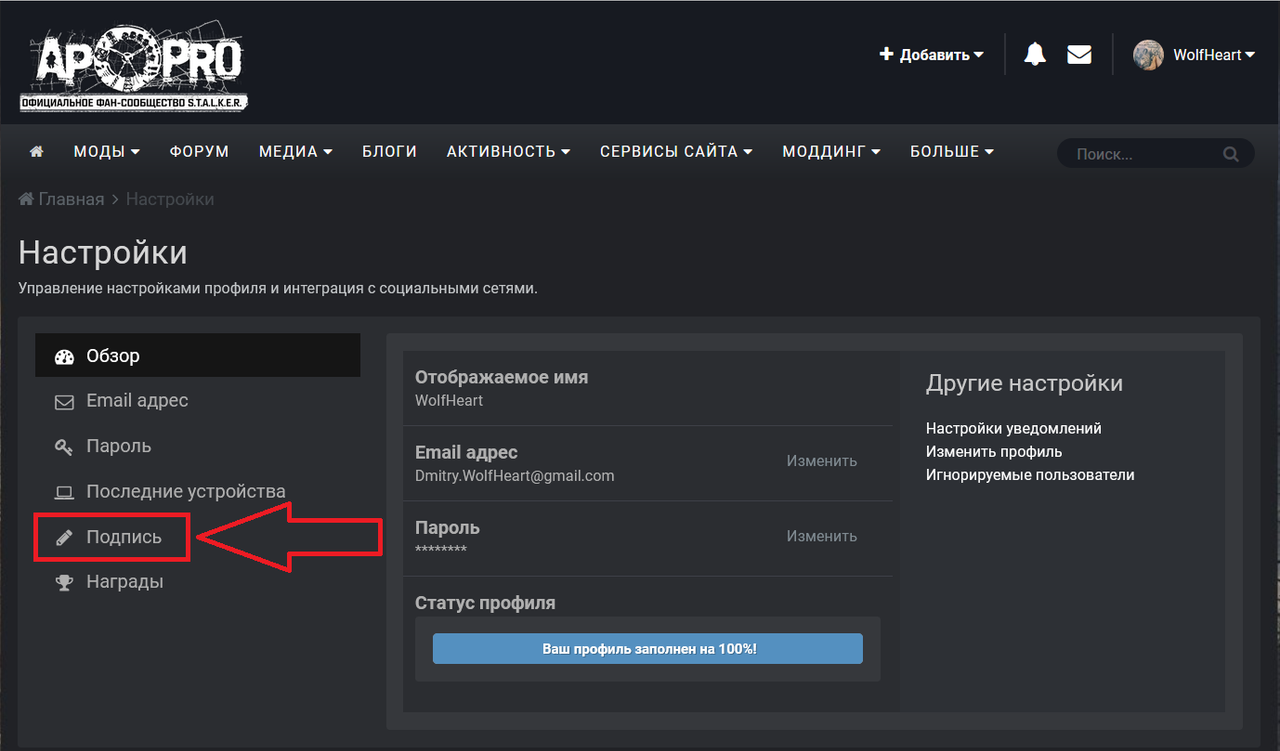Viewport: 1280px width, 751px height.
Task: Click the pencil icon beside Подпись
Action: click(64, 538)
